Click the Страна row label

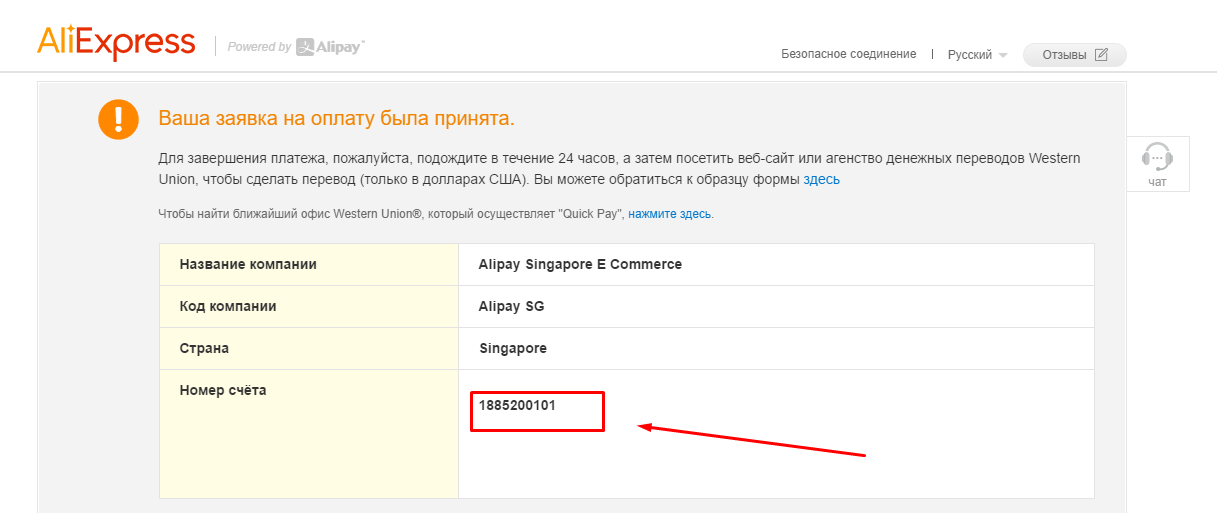(204, 349)
